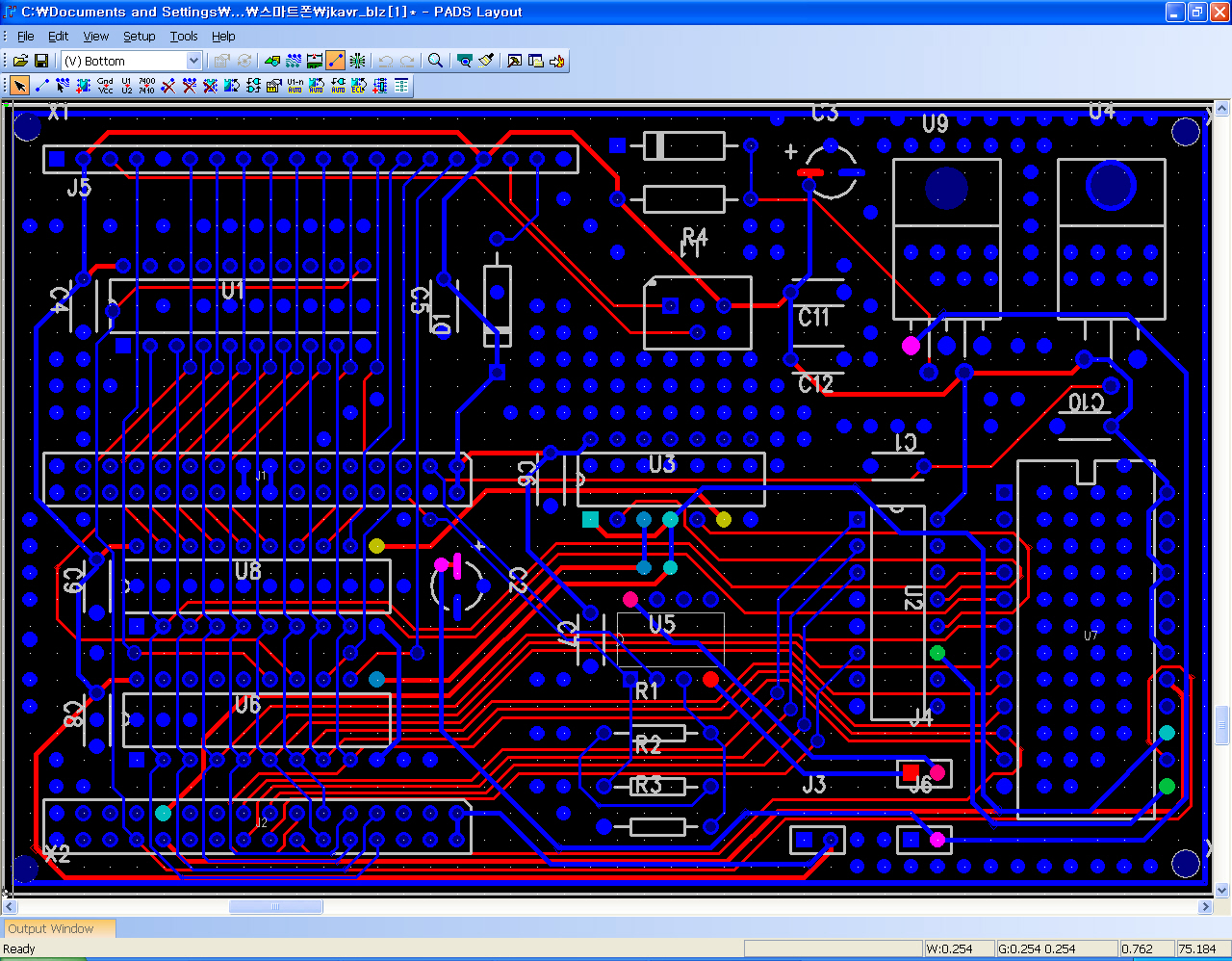Toggle the highlighted ECO toolbar button
The height and width of the screenshot is (961, 1232).
pyautogui.click(x=336, y=61)
